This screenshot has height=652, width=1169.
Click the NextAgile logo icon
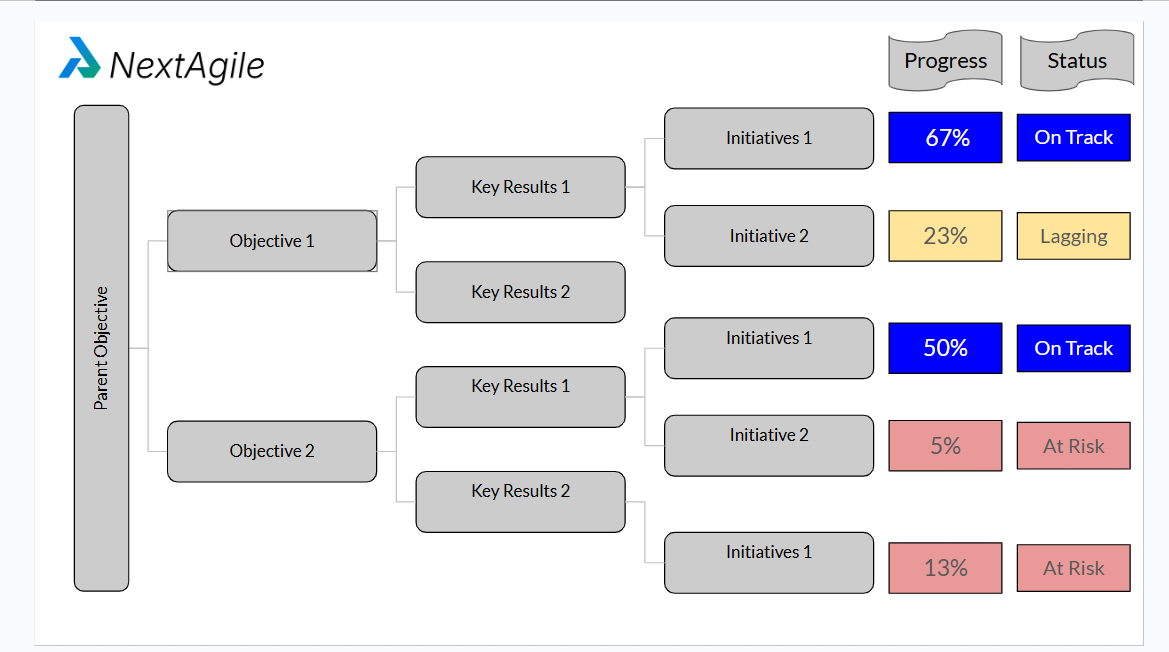pyautogui.click(x=80, y=58)
